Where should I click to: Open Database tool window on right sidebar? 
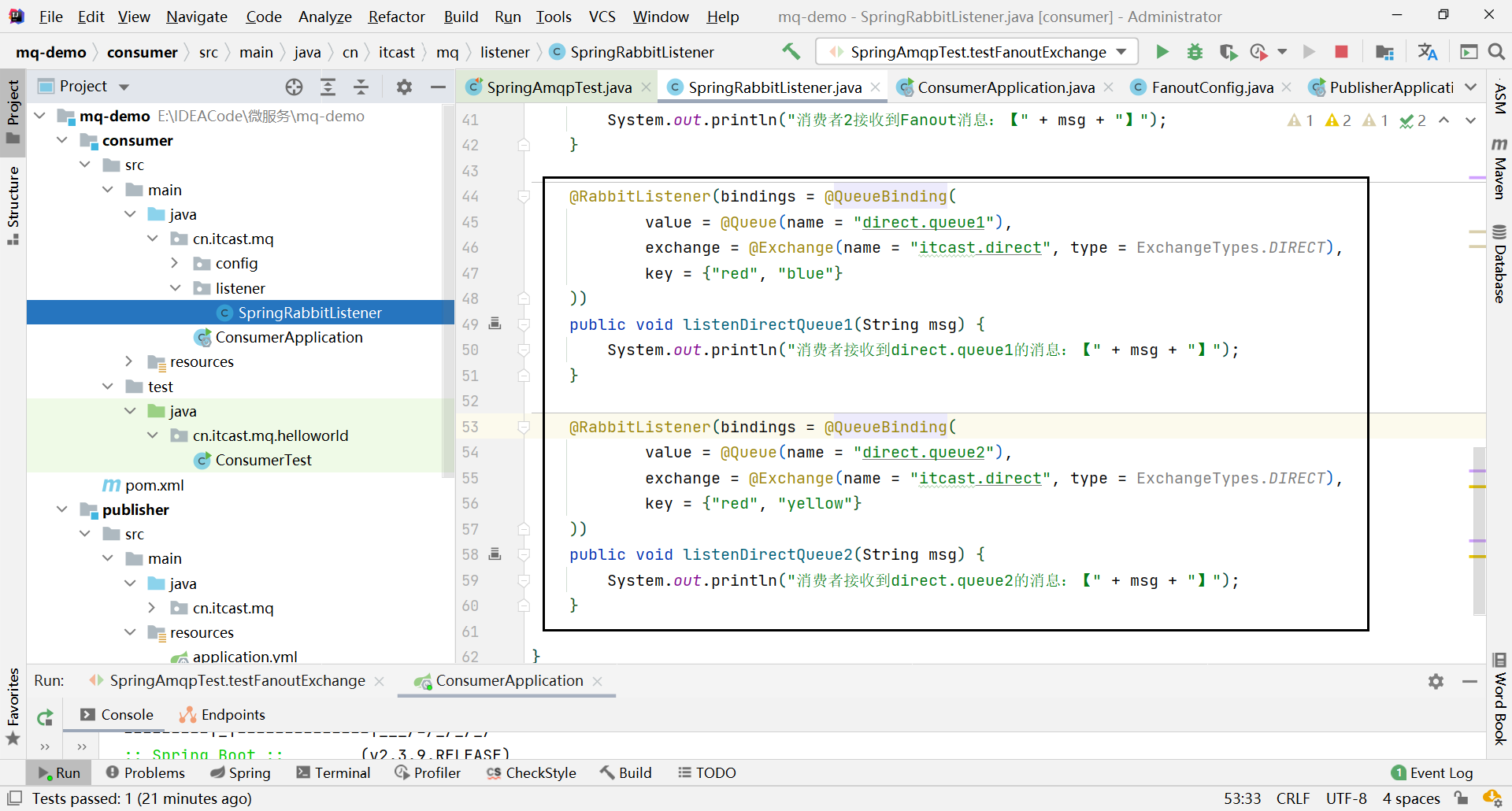[x=1499, y=265]
